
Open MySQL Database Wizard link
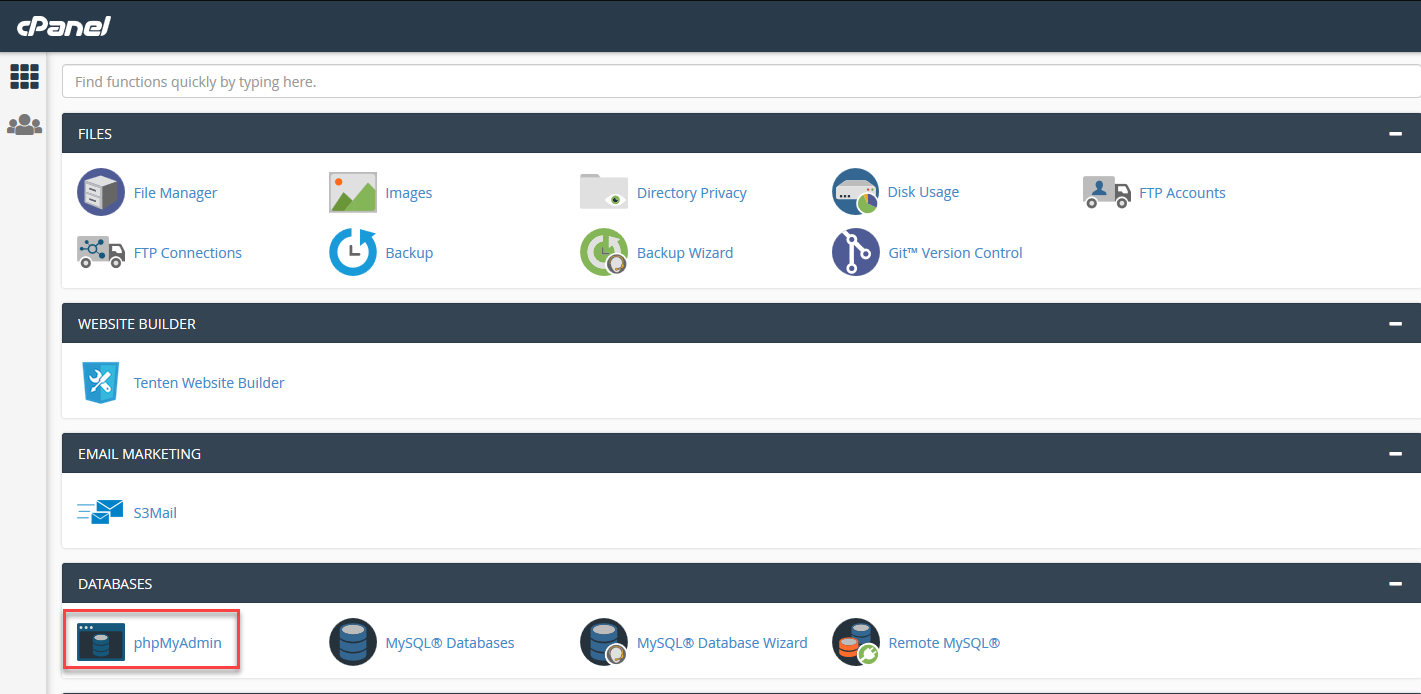pyautogui.click(x=722, y=643)
